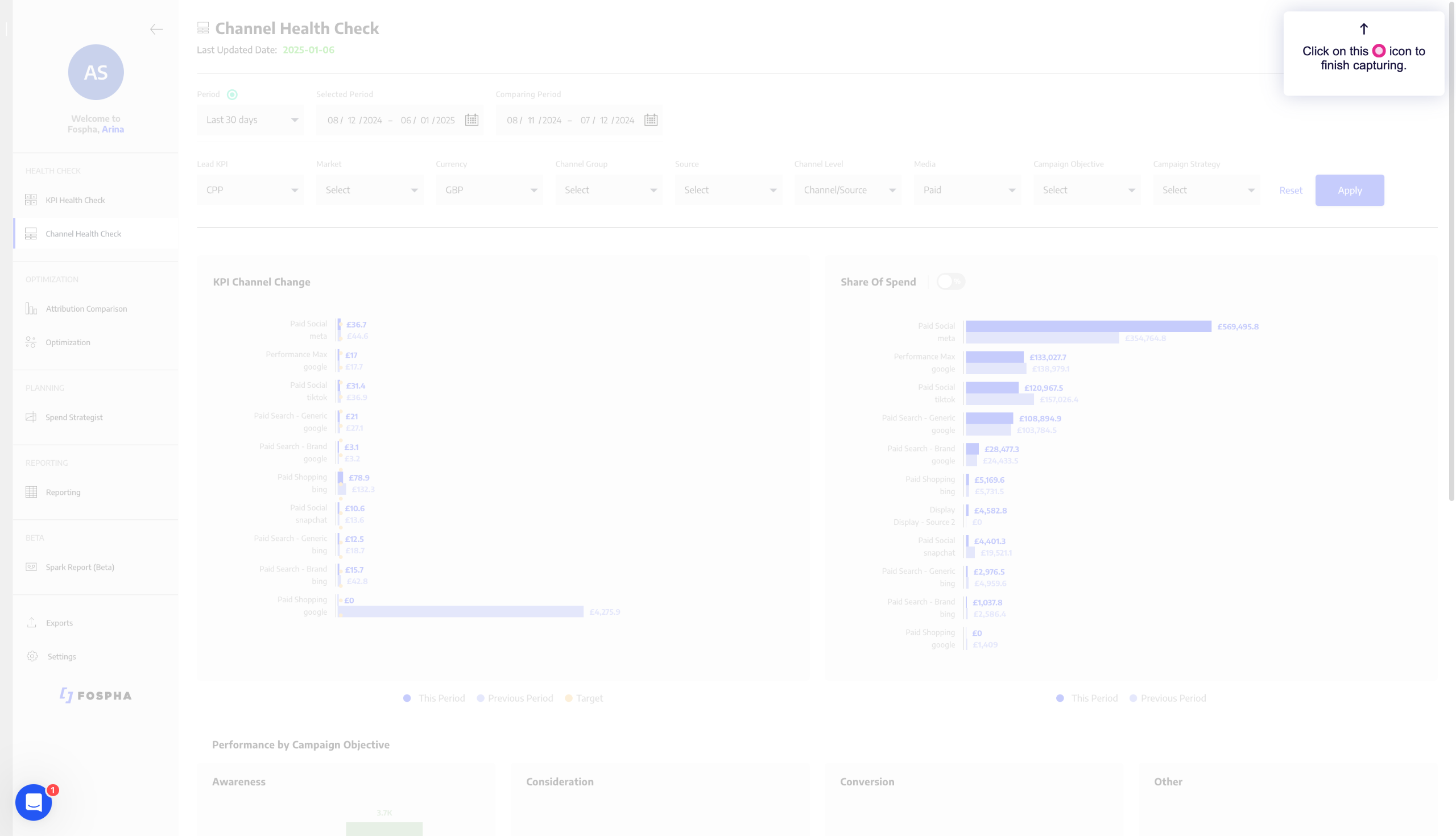This screenshot has height=836, width=1456.
Task: Click the Period info indicator icon
Action: (x=232, y=95)
